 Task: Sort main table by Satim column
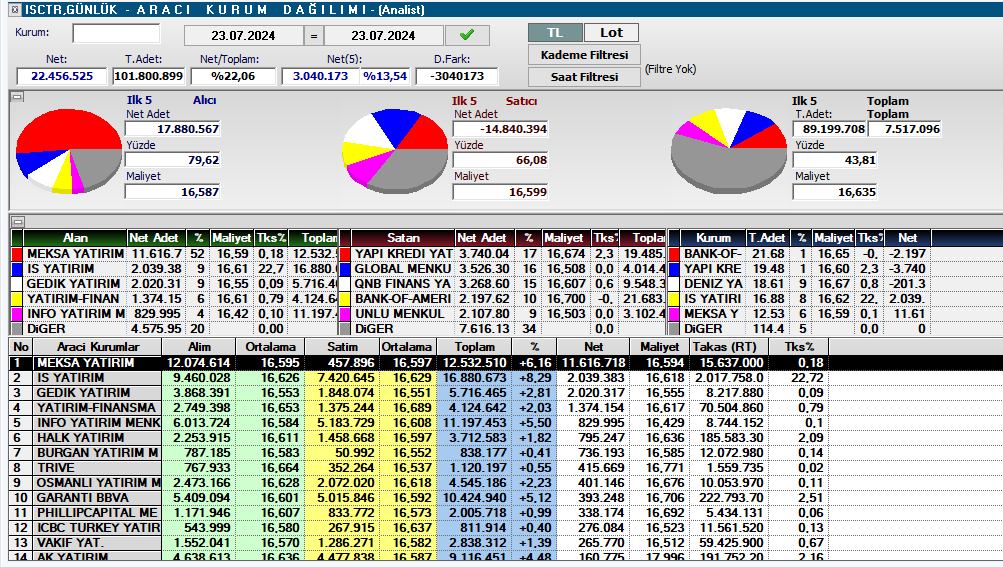tap(342, 347)
